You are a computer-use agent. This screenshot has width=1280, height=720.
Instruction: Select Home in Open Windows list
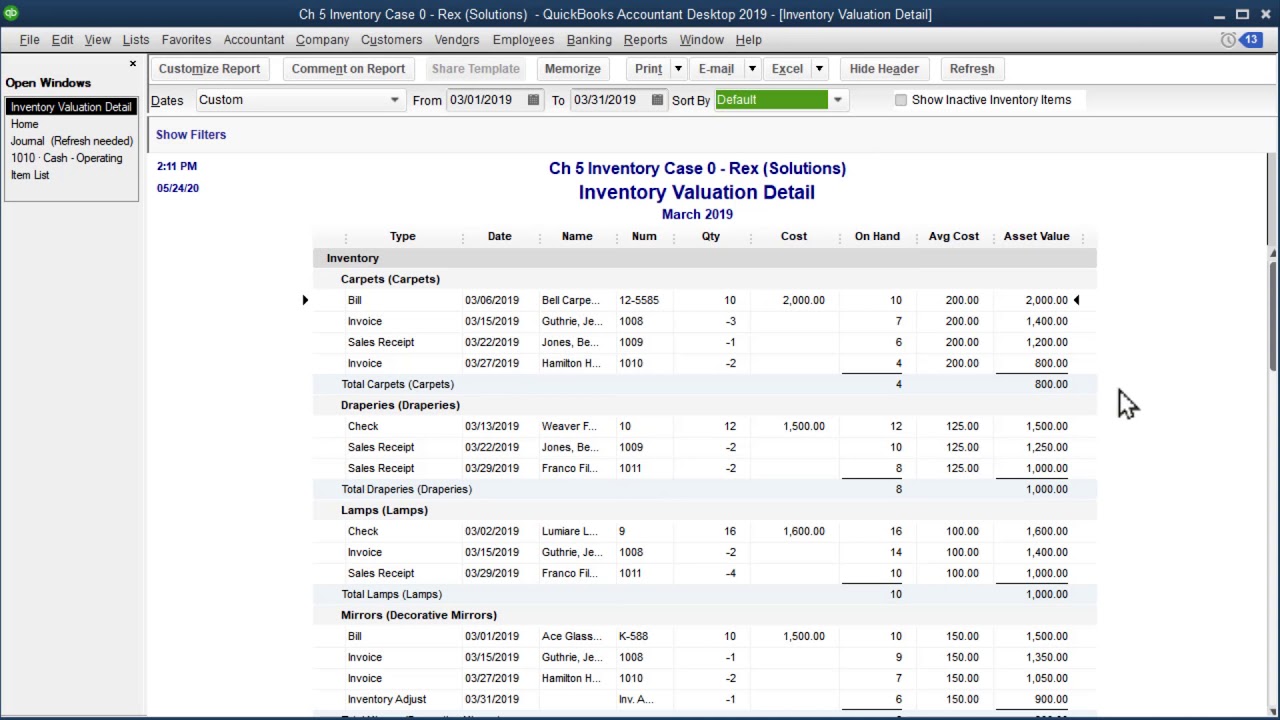click(25, 124)
